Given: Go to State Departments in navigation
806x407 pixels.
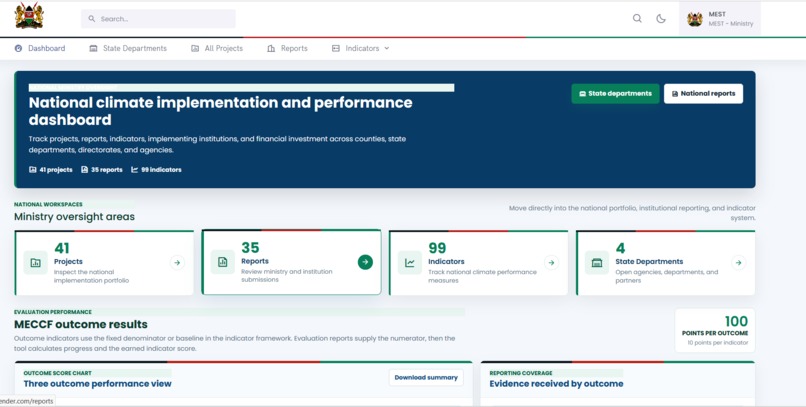Looking at the screenshot, I should [128, 48].
